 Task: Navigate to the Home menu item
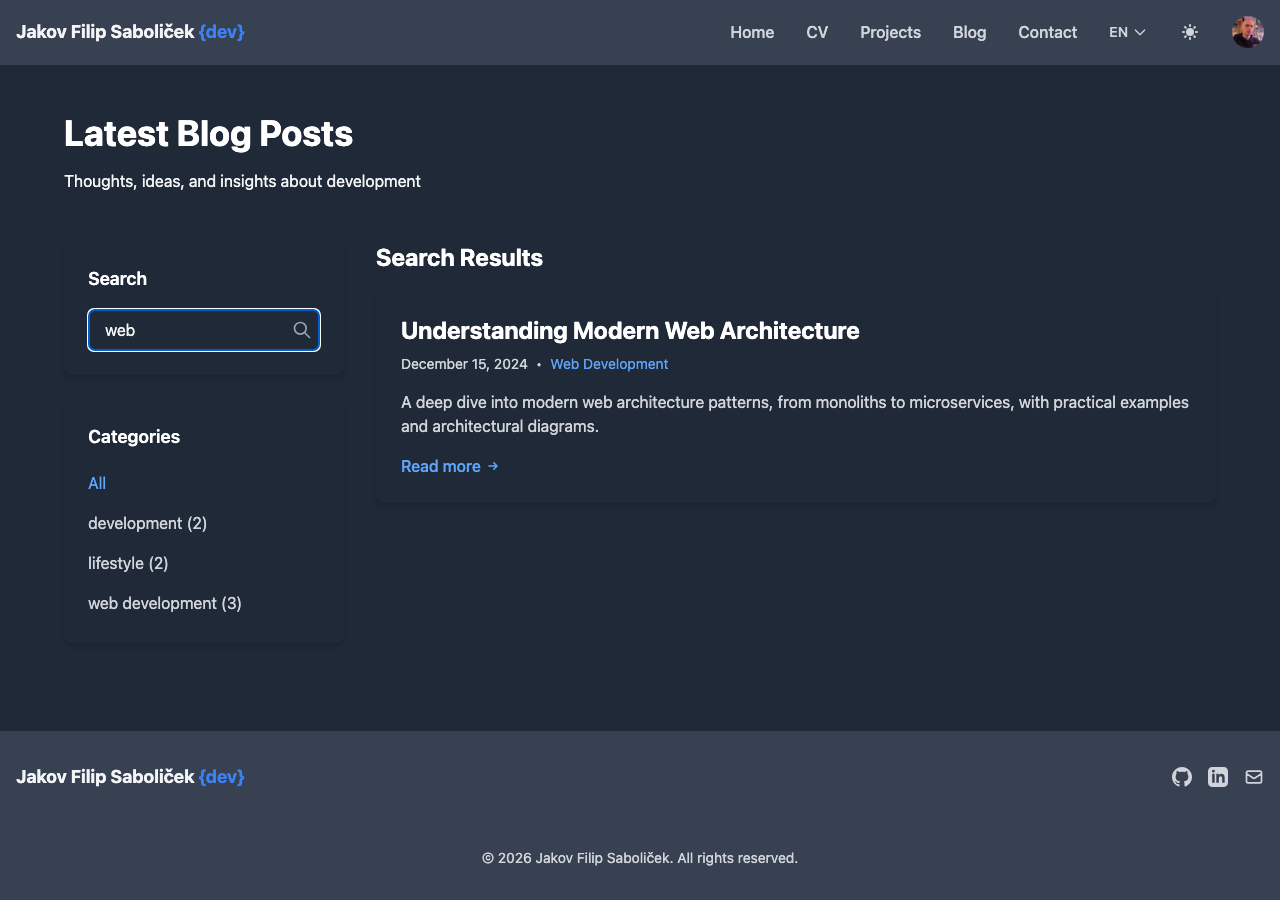pyautogui.click(x=752, y=32)
